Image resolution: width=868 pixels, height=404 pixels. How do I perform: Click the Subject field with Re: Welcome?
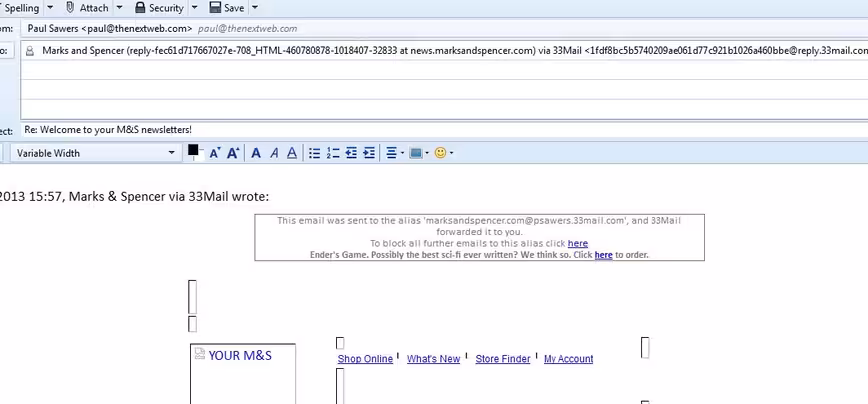tap(444, 130)
